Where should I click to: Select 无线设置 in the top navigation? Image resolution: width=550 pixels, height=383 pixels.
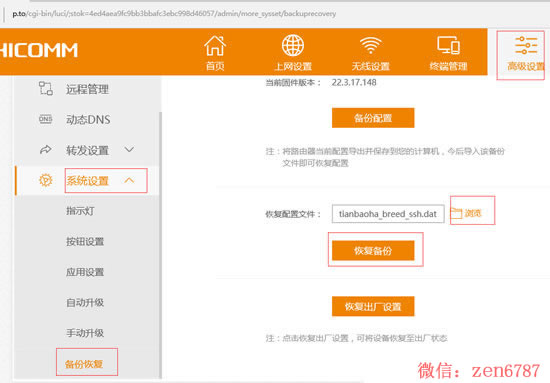370,66
